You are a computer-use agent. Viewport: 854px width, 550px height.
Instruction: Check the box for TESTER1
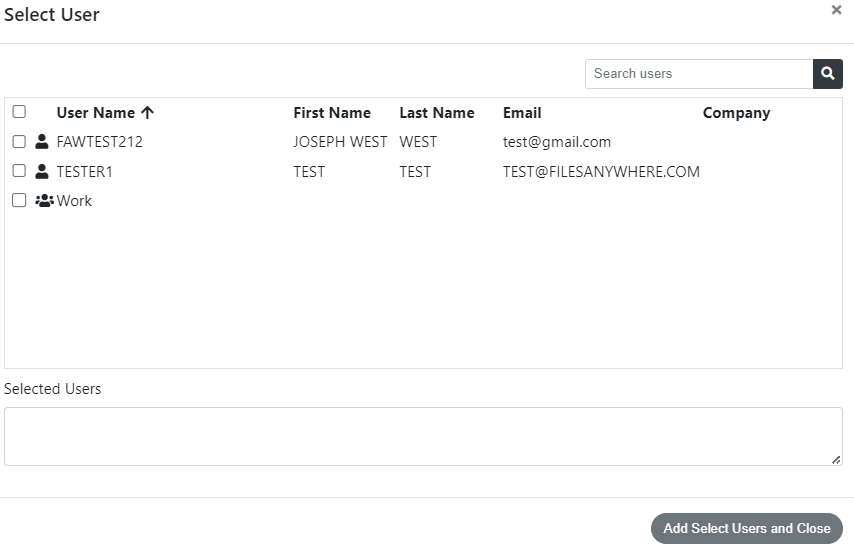click(19, 171)
